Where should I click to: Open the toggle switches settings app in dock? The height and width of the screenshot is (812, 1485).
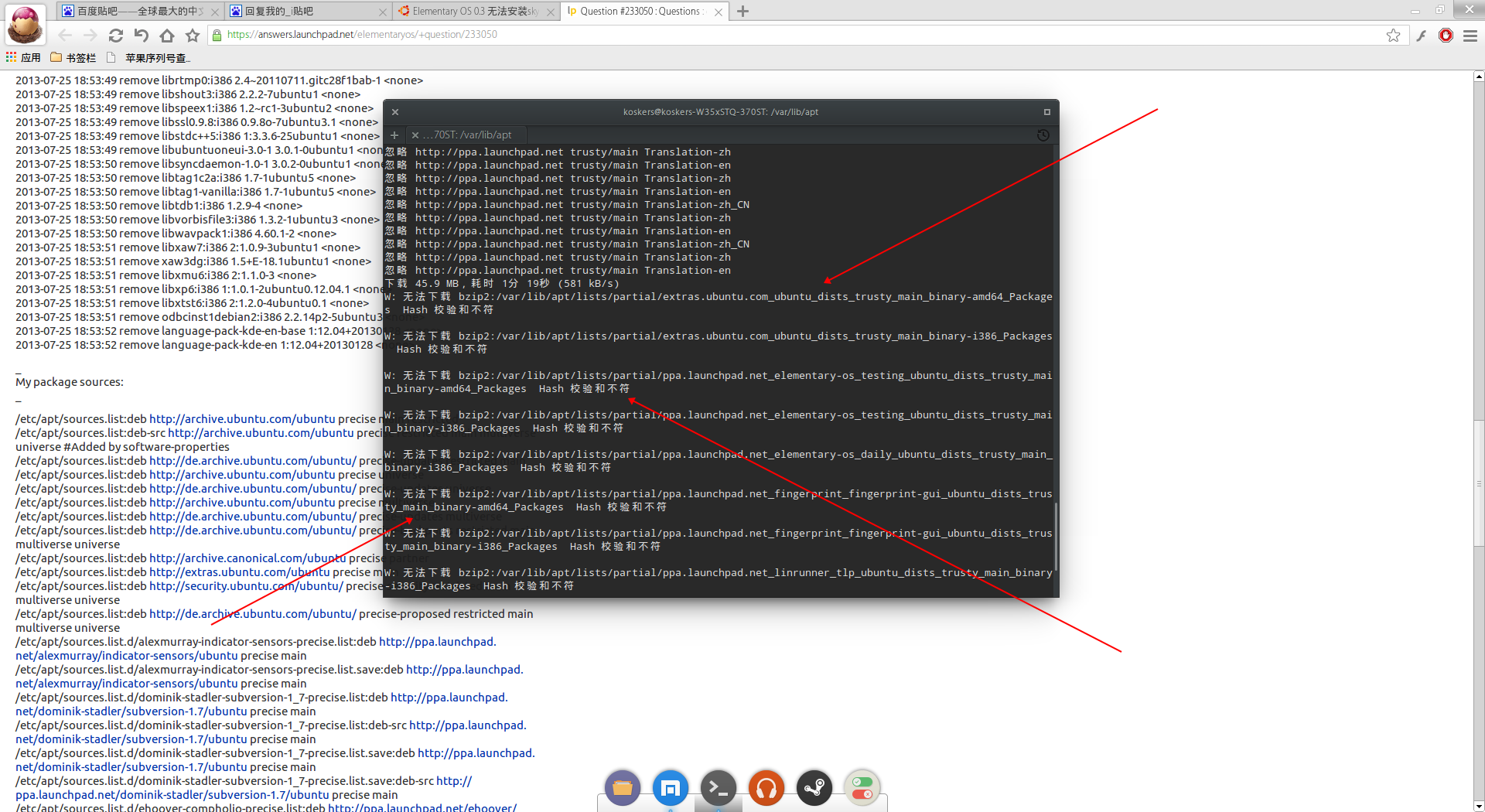tap(862, 788)
